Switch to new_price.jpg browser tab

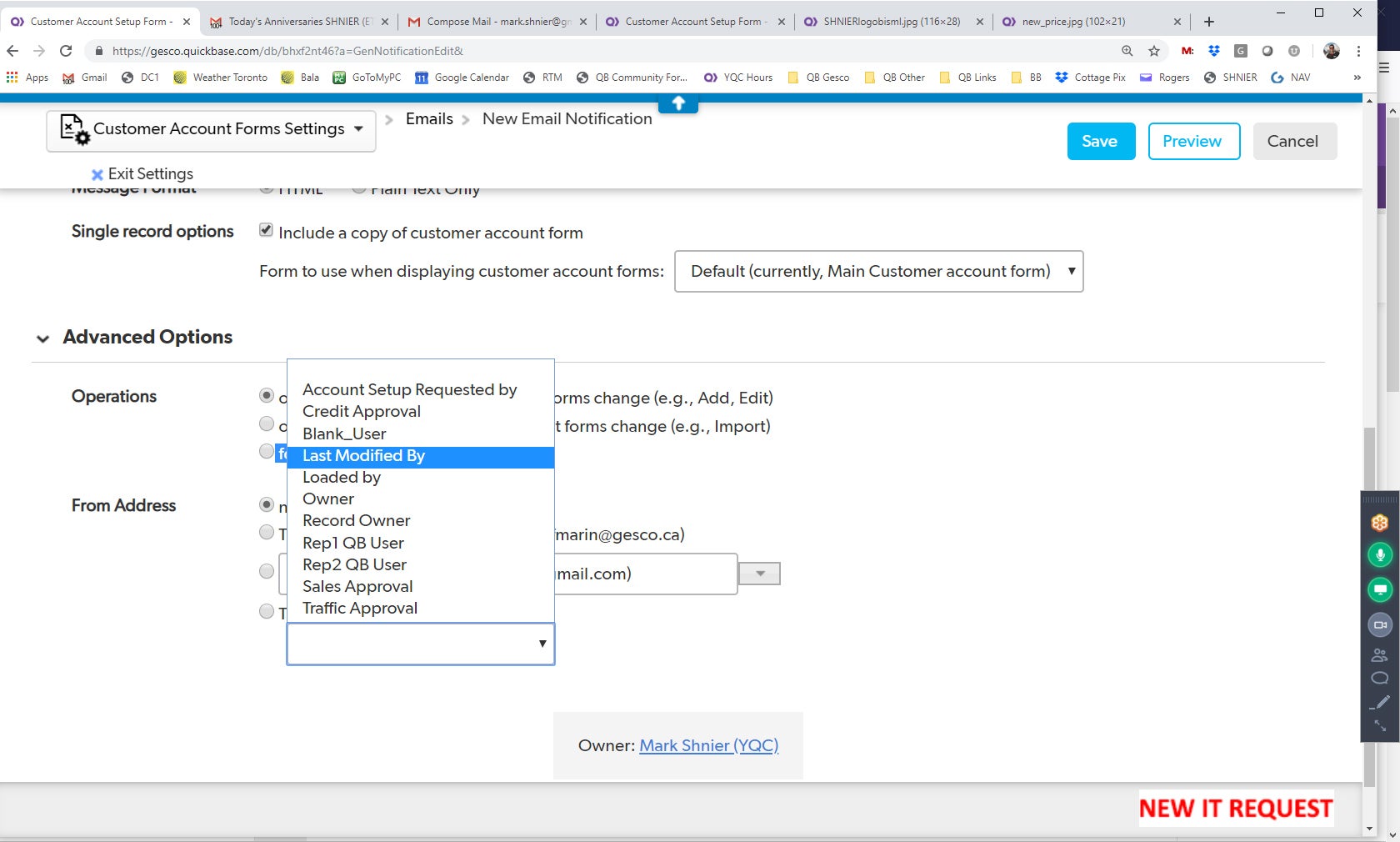pyautogui.click(x=1092, y=22)
